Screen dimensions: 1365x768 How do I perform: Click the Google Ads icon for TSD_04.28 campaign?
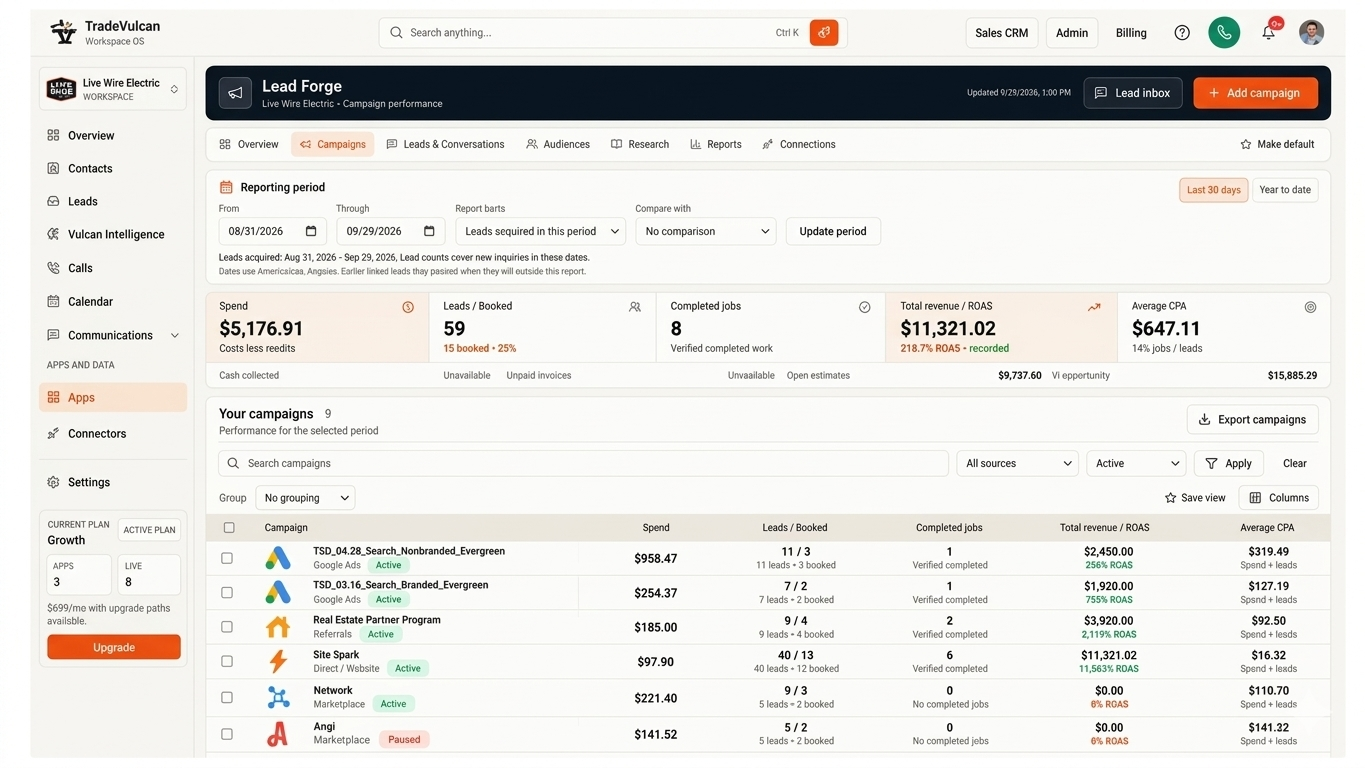coord(278,558)
